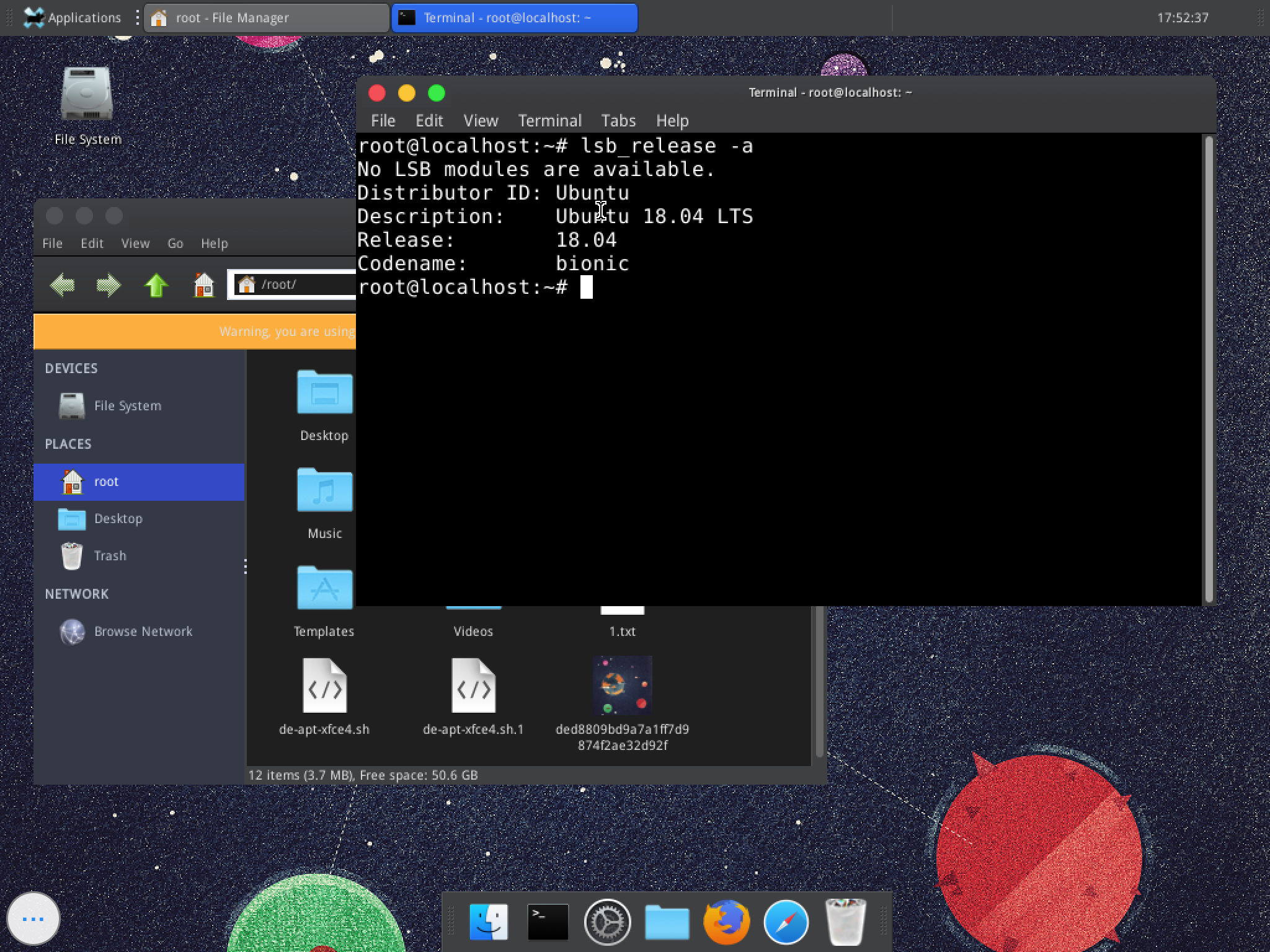Click the /root/ location path field
This screenshot has height=952, width=1270.
click(292, 284)
